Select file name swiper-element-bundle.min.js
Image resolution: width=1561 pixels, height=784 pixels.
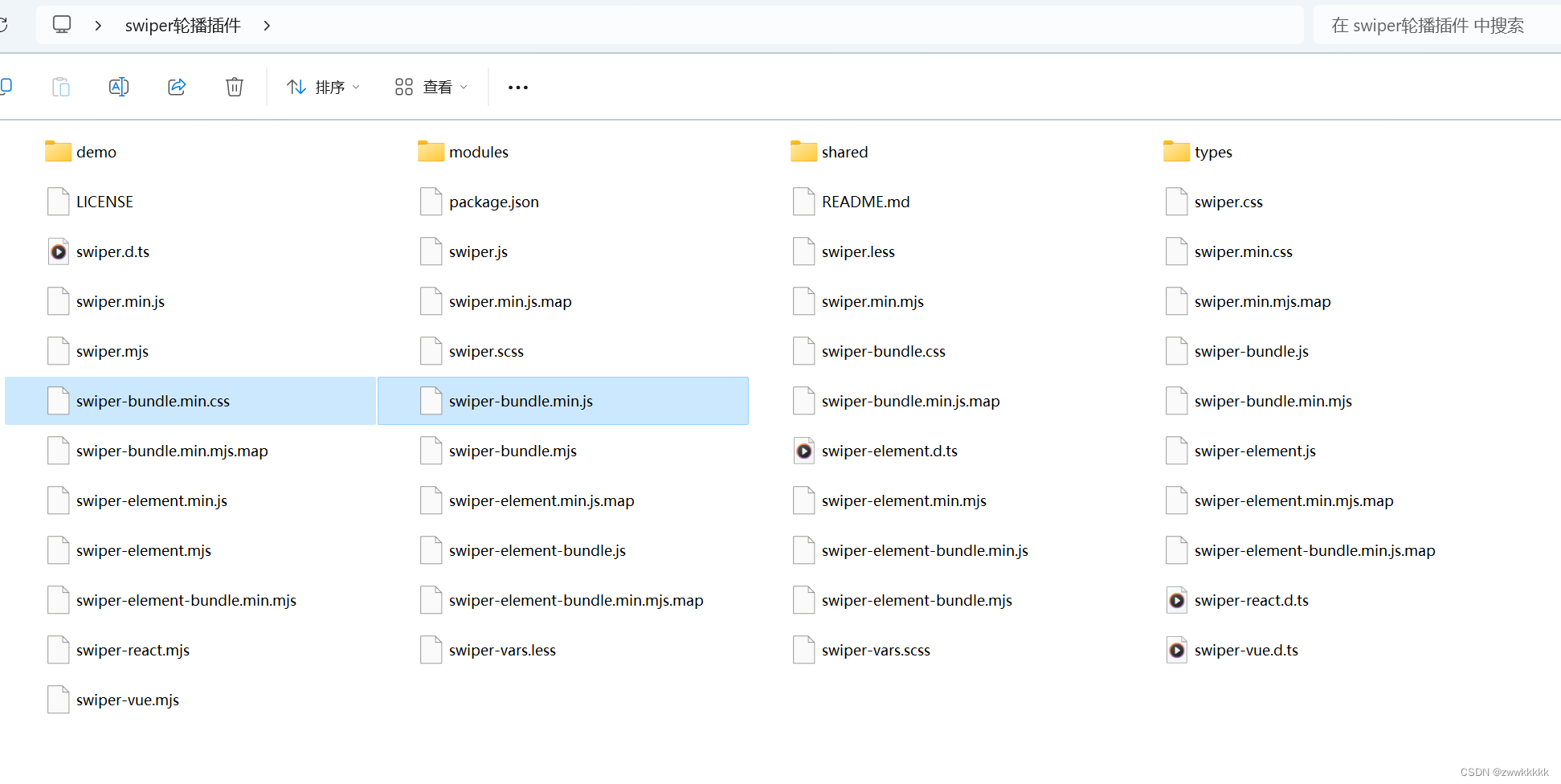point(925,550)
